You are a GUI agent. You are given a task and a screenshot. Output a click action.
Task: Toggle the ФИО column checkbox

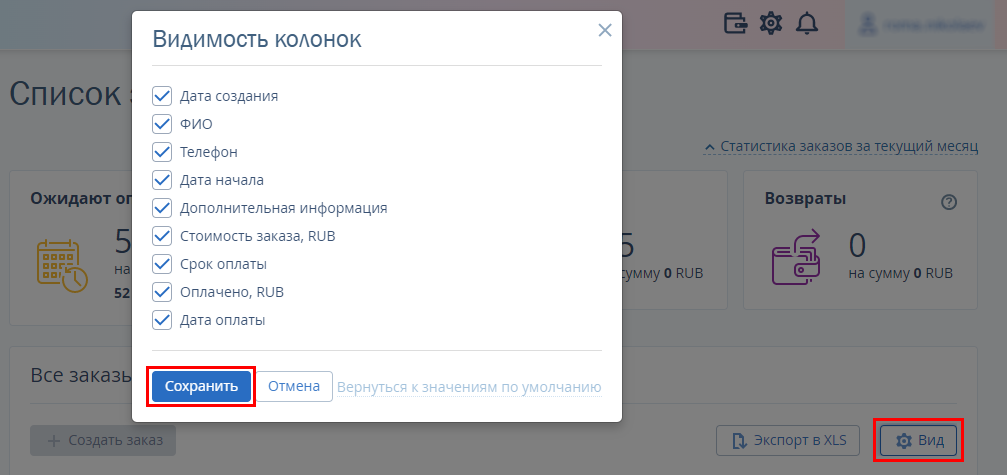(162, 124)
